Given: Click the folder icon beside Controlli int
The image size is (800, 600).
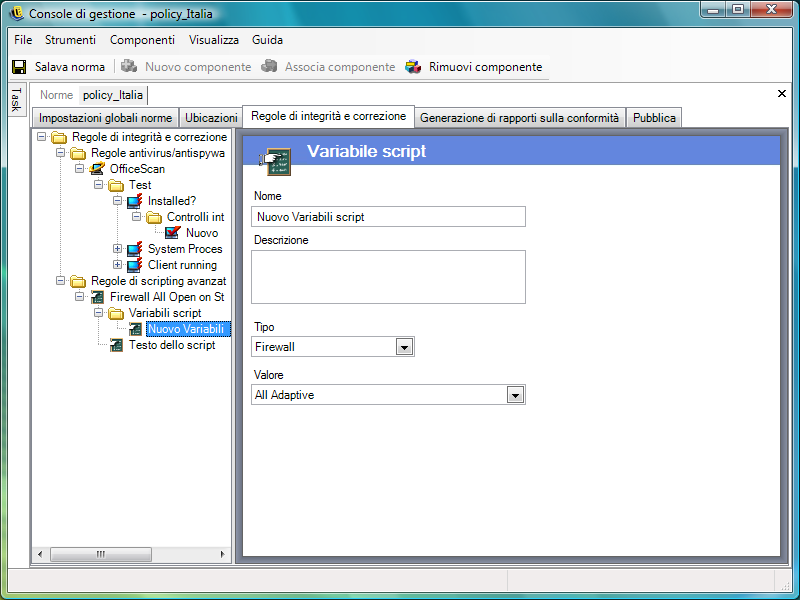Looking at the screenshot, I should pos(154,217).
